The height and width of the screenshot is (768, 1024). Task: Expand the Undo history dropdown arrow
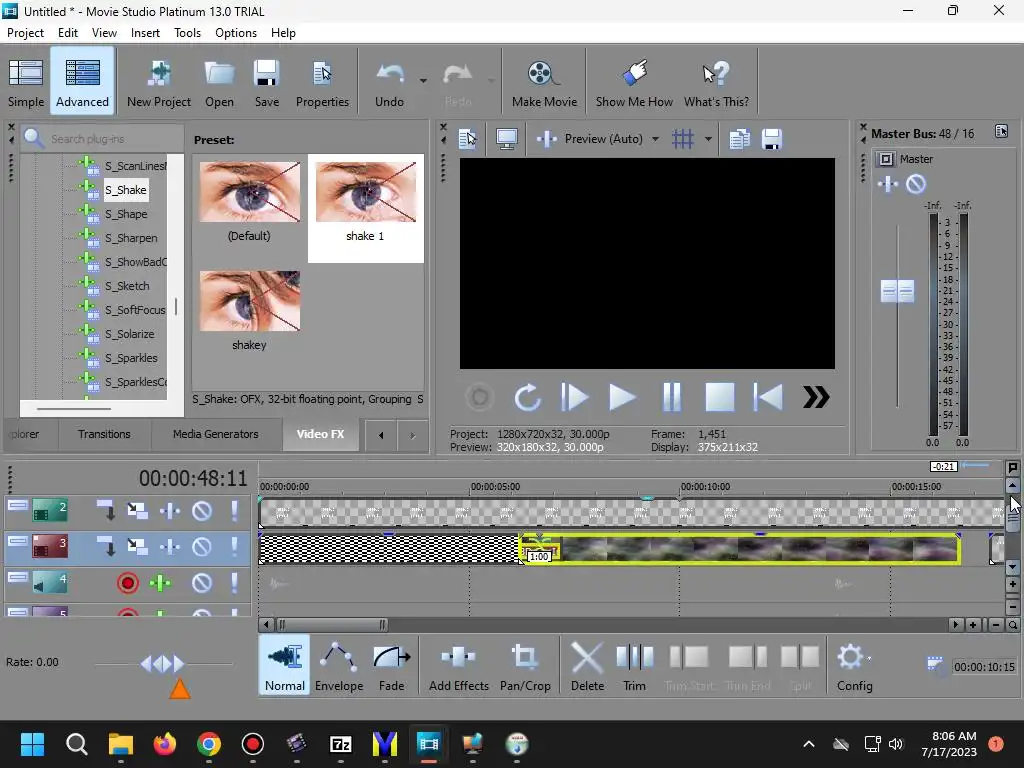point(423,81)
